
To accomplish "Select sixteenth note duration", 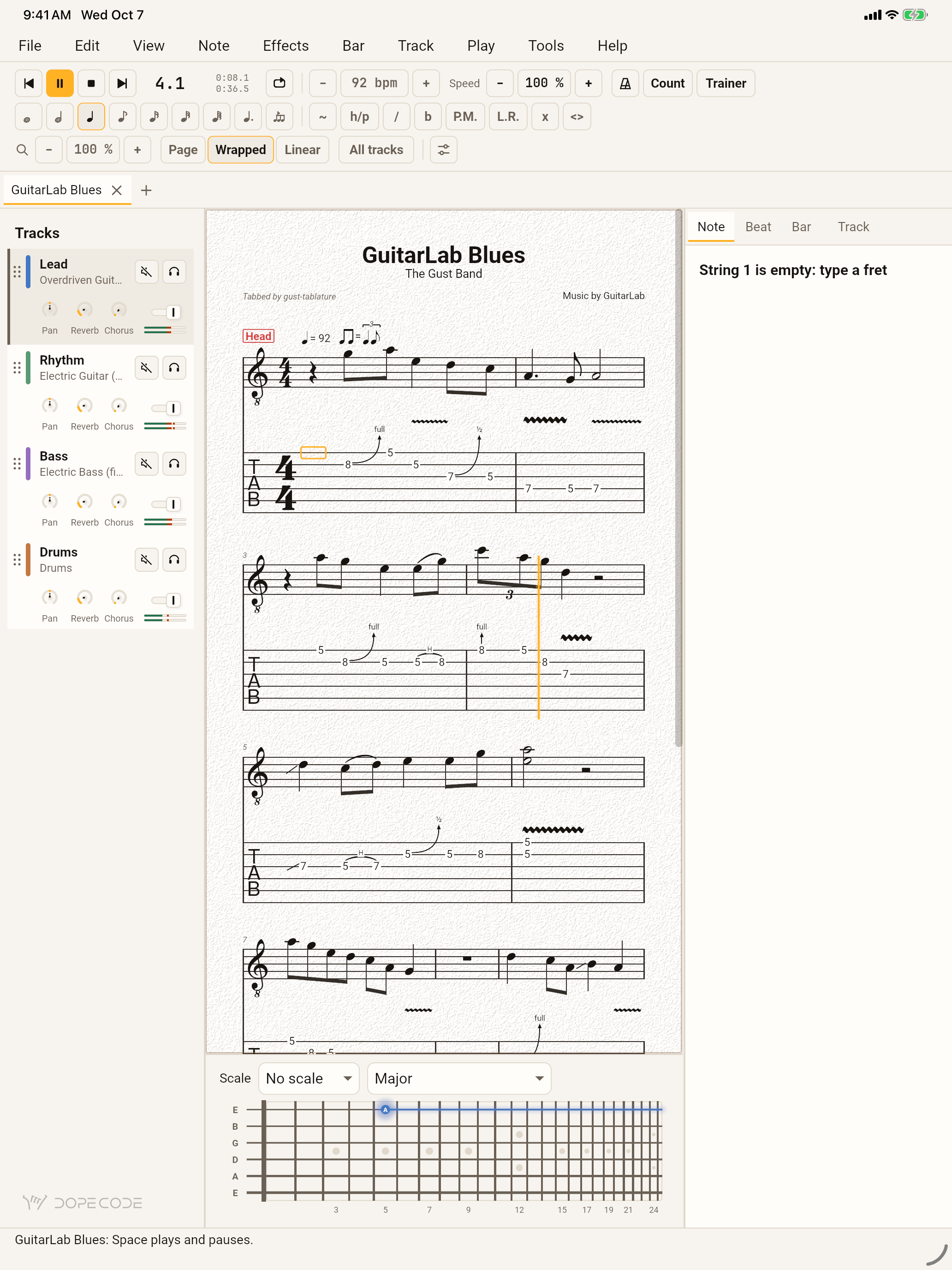I will pyautogui.click(x=154, y=117).
